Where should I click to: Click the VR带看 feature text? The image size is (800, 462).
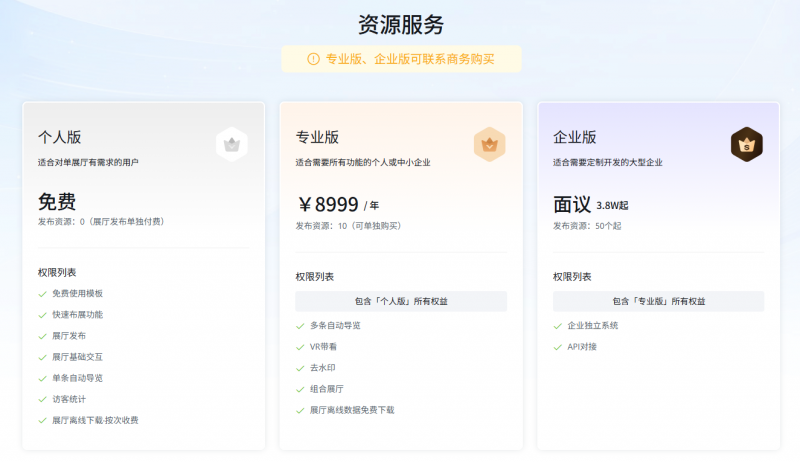point(323,347)
